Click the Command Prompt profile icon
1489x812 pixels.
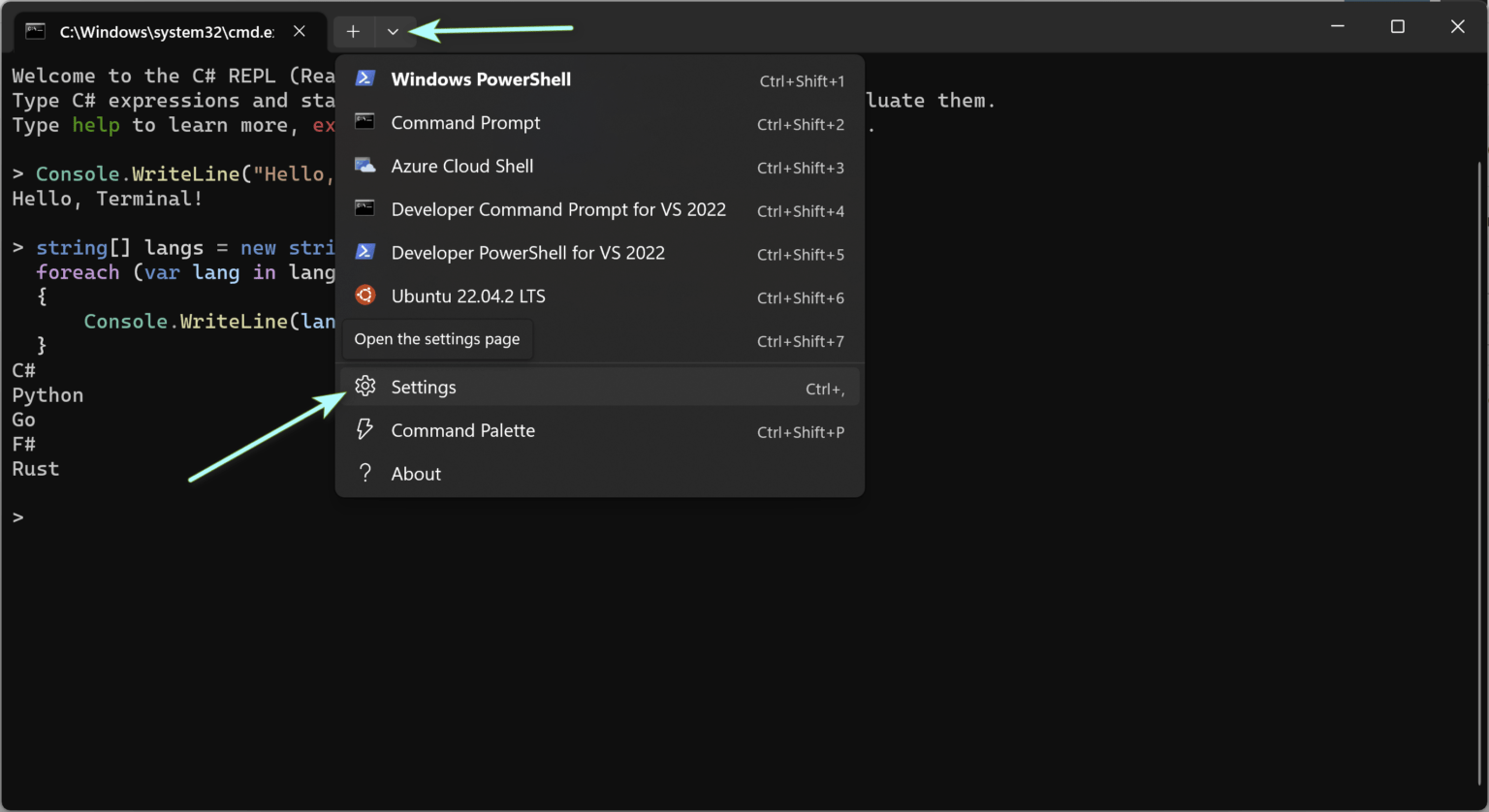364,122
